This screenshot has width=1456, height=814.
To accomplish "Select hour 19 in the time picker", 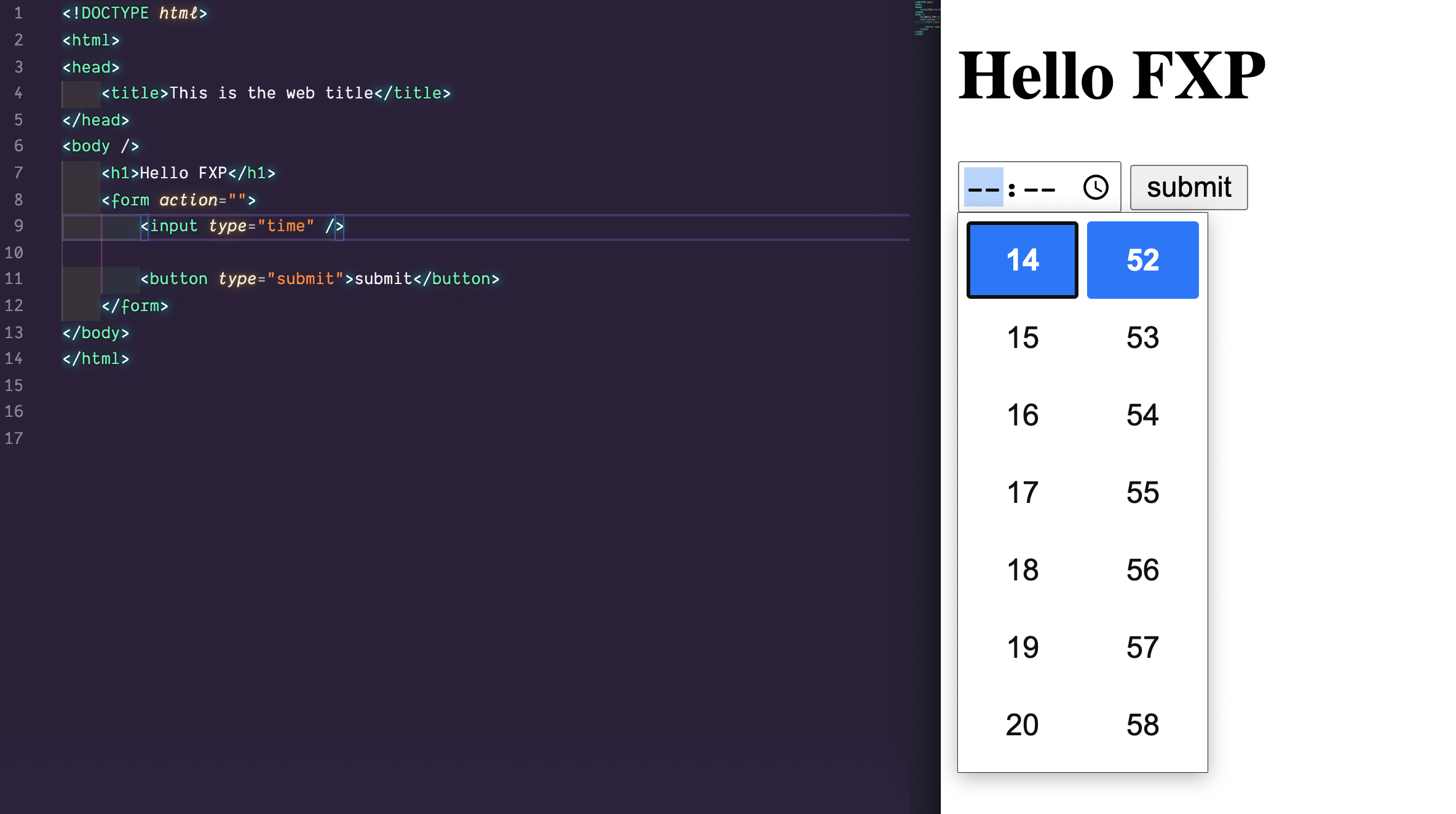I will (1021, 647).
